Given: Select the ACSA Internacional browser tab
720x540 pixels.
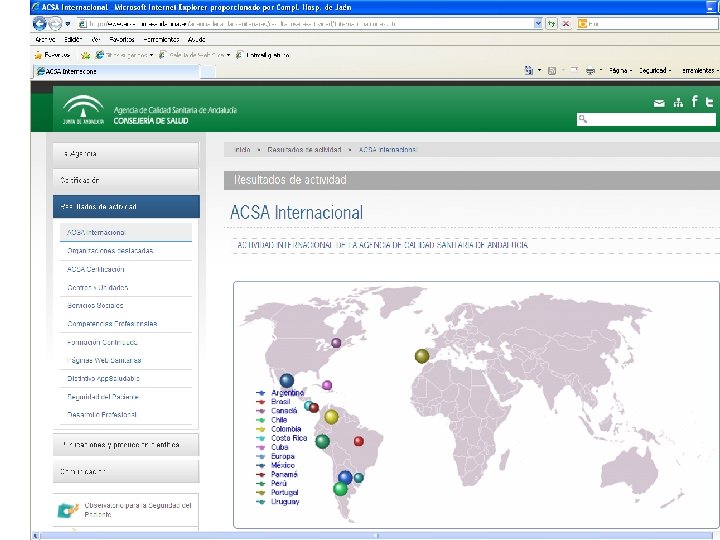Looking at the screenshot, I should point(117,72).
